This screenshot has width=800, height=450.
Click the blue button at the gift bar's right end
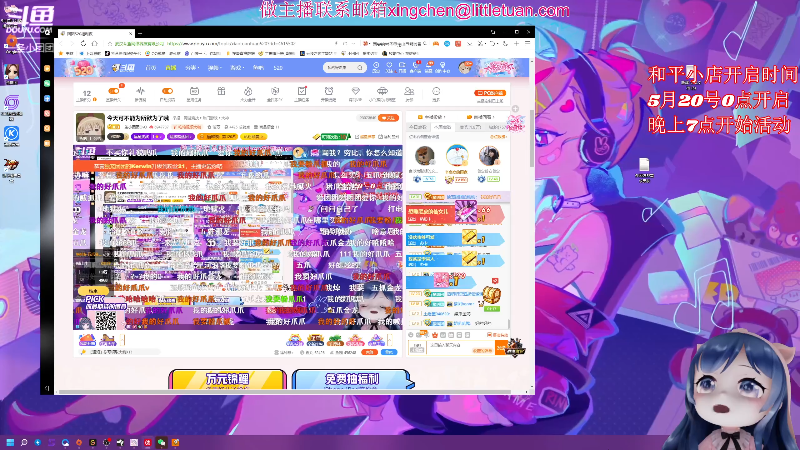click(x=389, y=352)
